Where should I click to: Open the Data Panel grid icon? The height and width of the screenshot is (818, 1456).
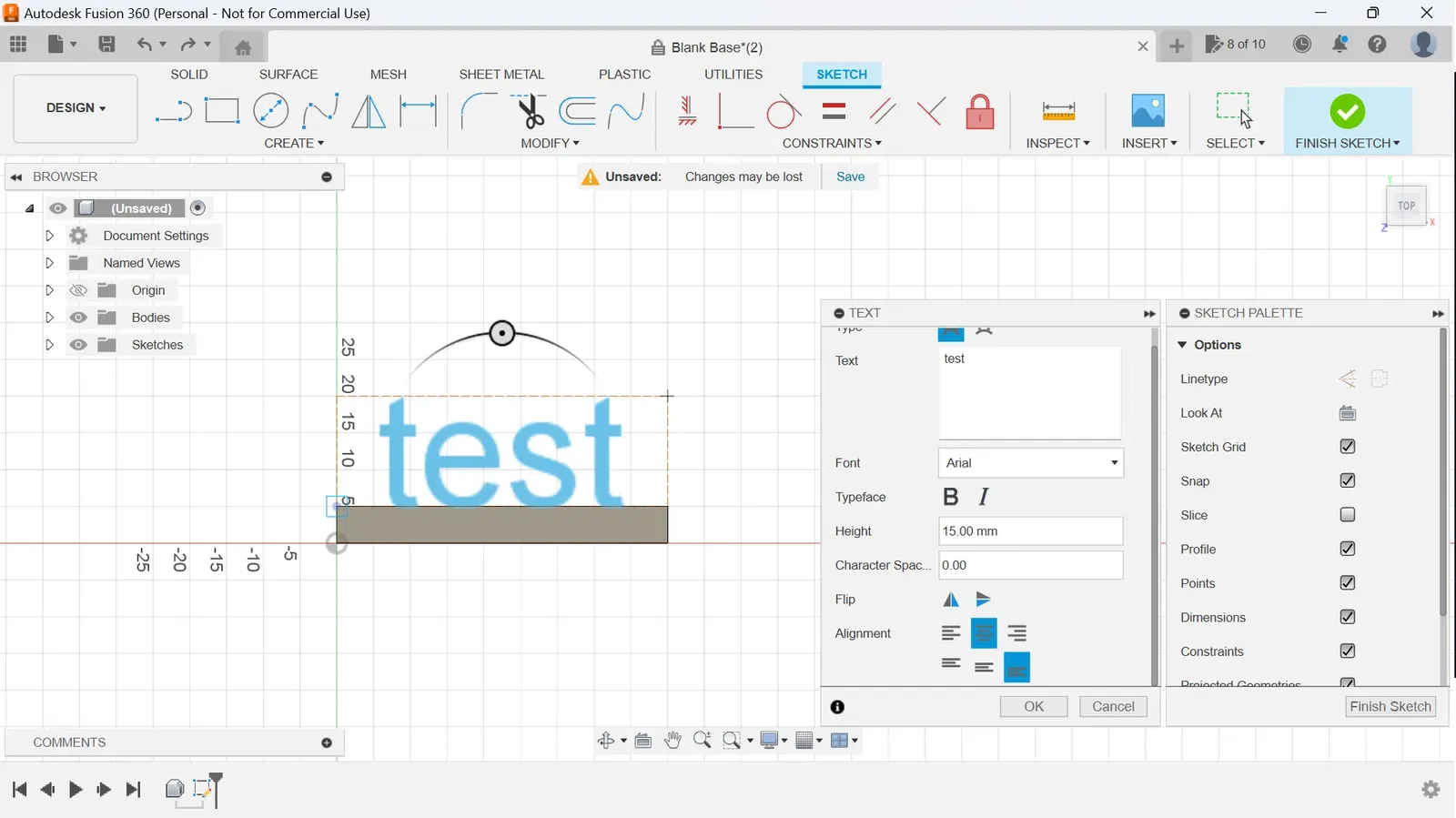coord(18,45)
